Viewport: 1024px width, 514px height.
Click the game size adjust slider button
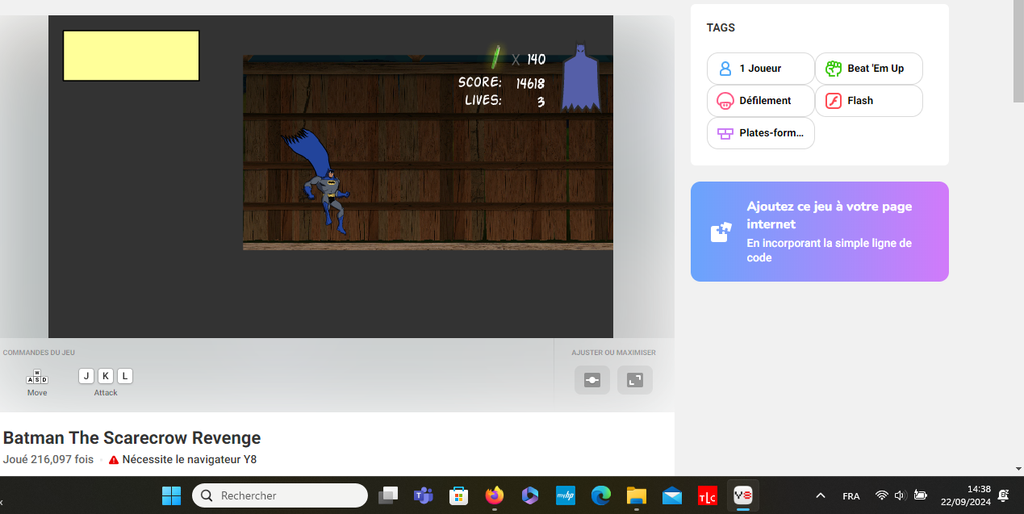592,380
